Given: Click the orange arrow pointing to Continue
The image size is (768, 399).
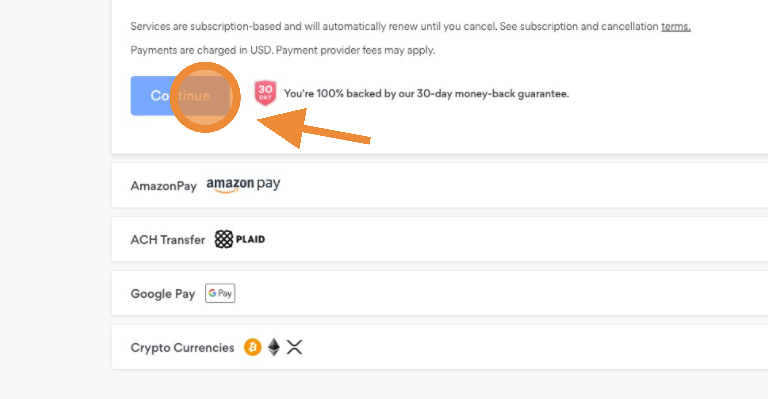Looking at the screenshot, I should coord(313,128).
